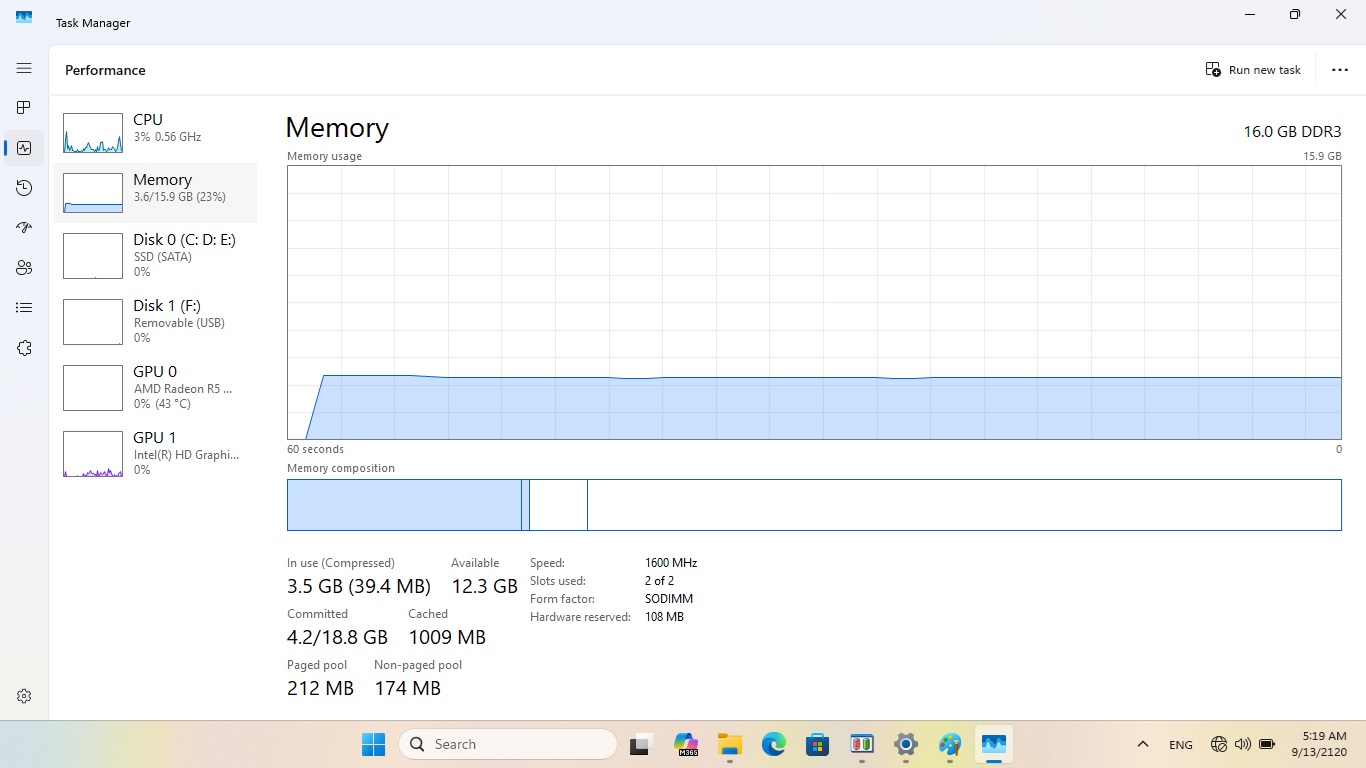Select the Performance icon in sidebar
This screenshot has width=1366, height=768.
tap(24, 148)
